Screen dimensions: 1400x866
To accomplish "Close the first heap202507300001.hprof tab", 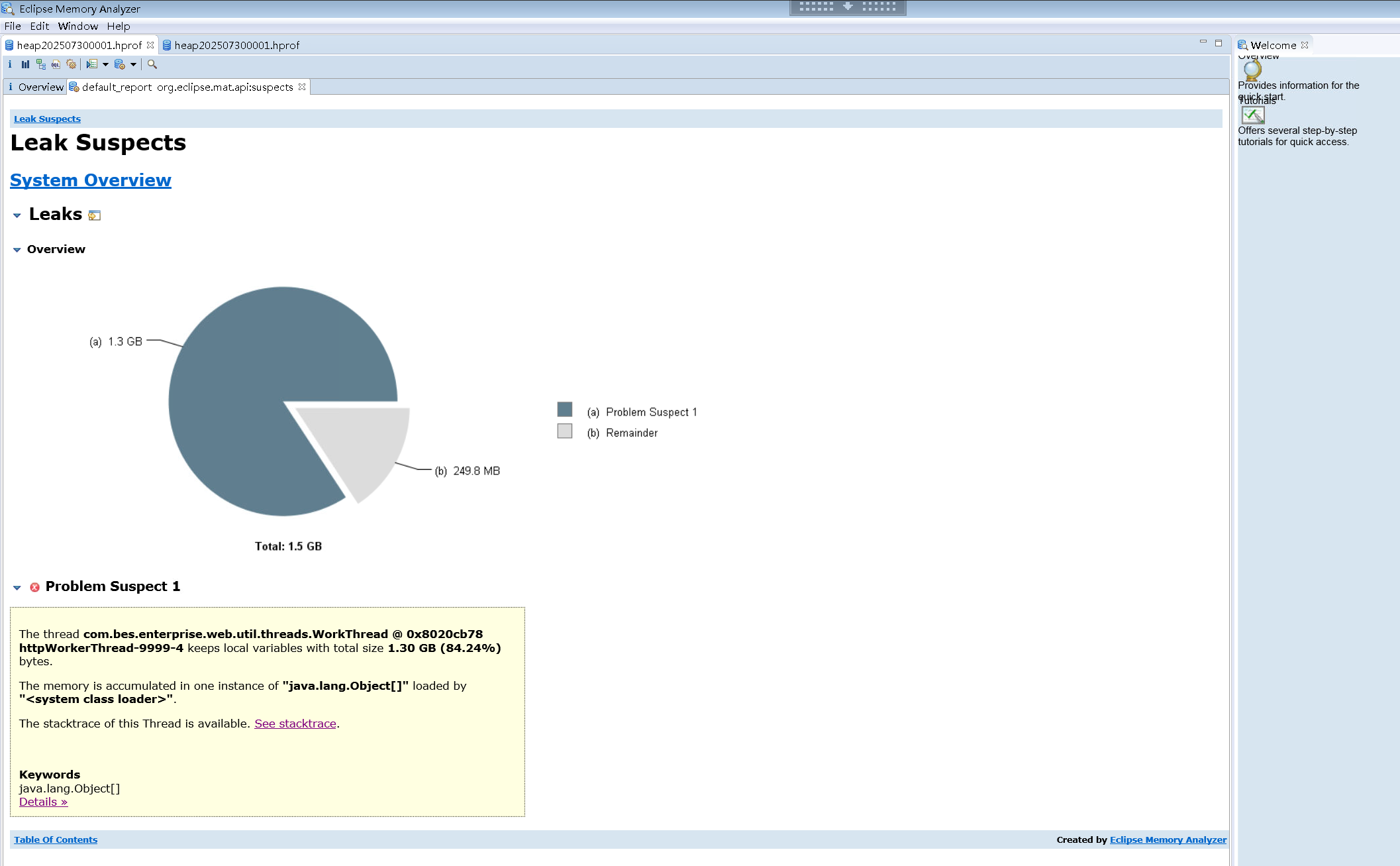I will tap(150, 45).
